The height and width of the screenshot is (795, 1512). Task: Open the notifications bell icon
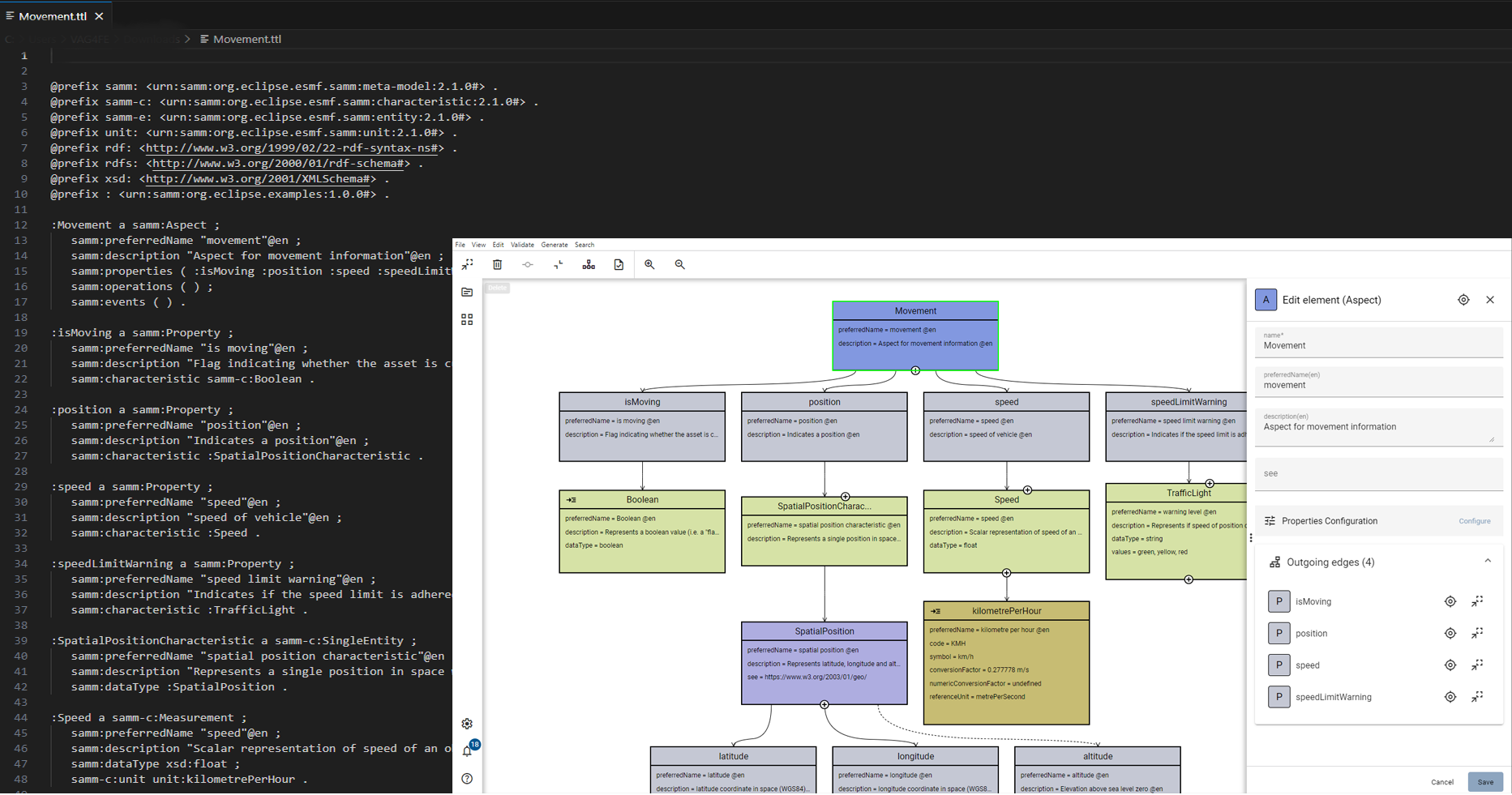467,751
